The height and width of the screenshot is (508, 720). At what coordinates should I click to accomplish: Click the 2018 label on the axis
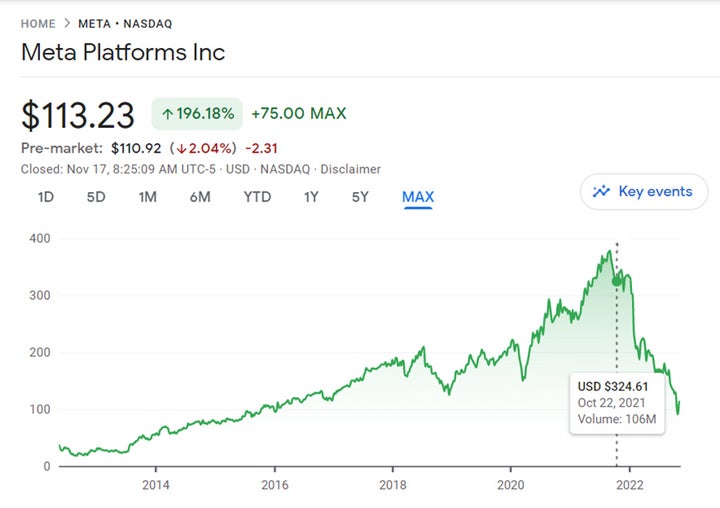click(393, 485)
